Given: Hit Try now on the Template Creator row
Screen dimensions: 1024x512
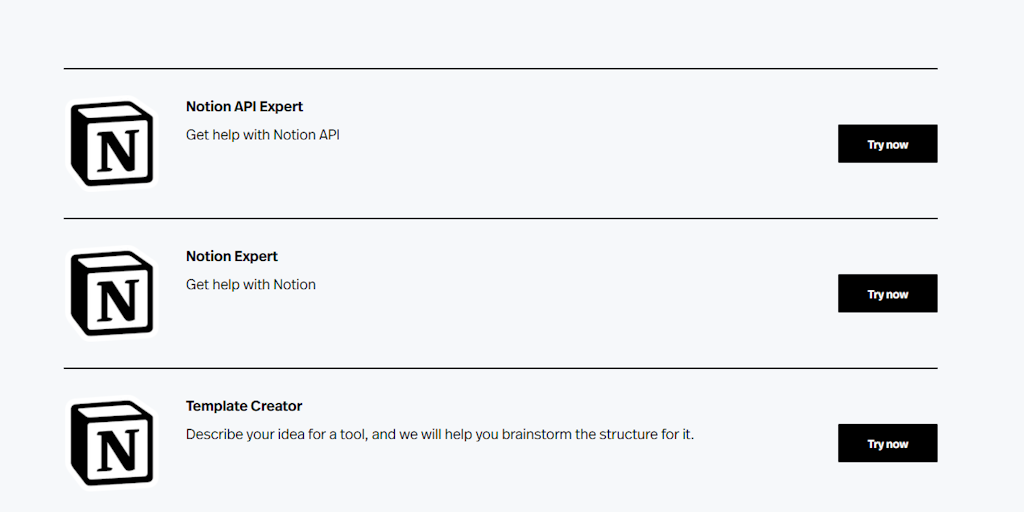Looking at the screenshot, I should [887, 444].
